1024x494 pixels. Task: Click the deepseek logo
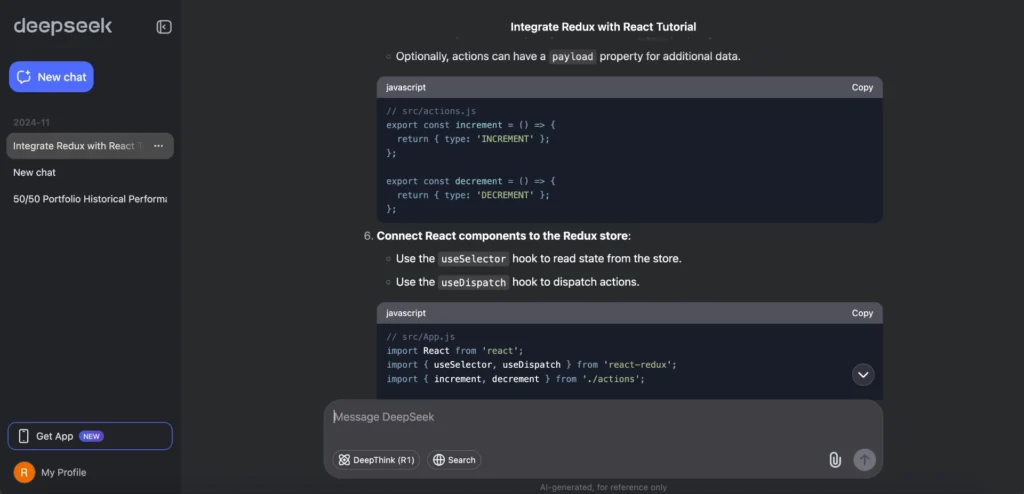63,26
